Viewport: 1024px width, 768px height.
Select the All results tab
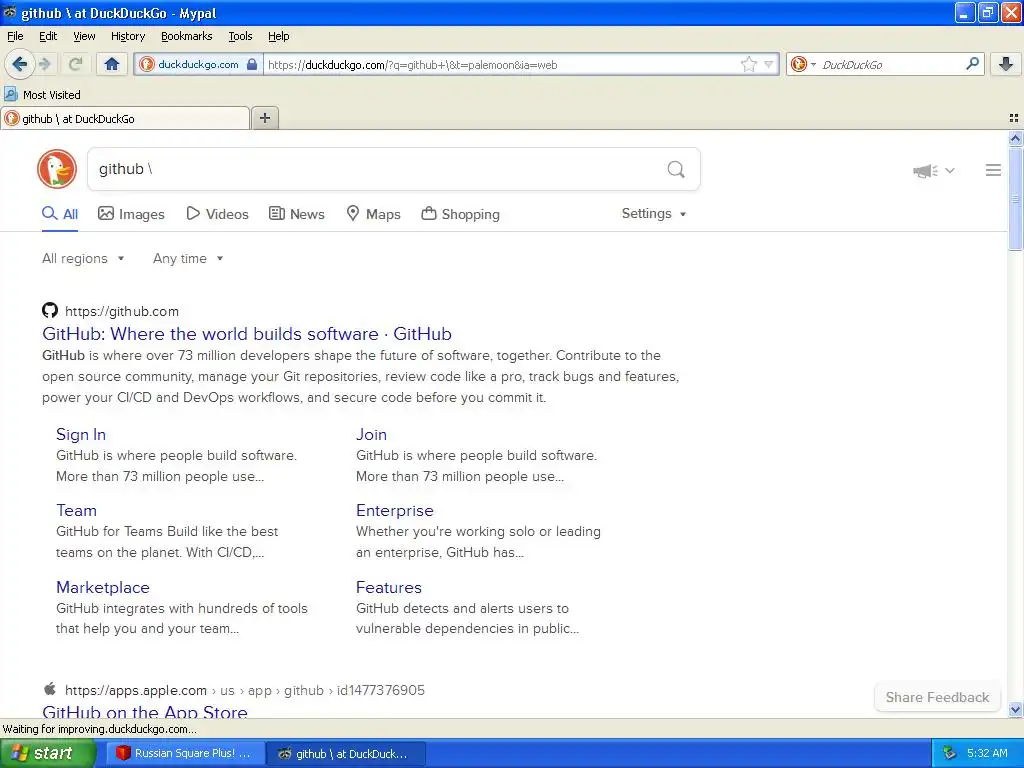pos(60,214)
